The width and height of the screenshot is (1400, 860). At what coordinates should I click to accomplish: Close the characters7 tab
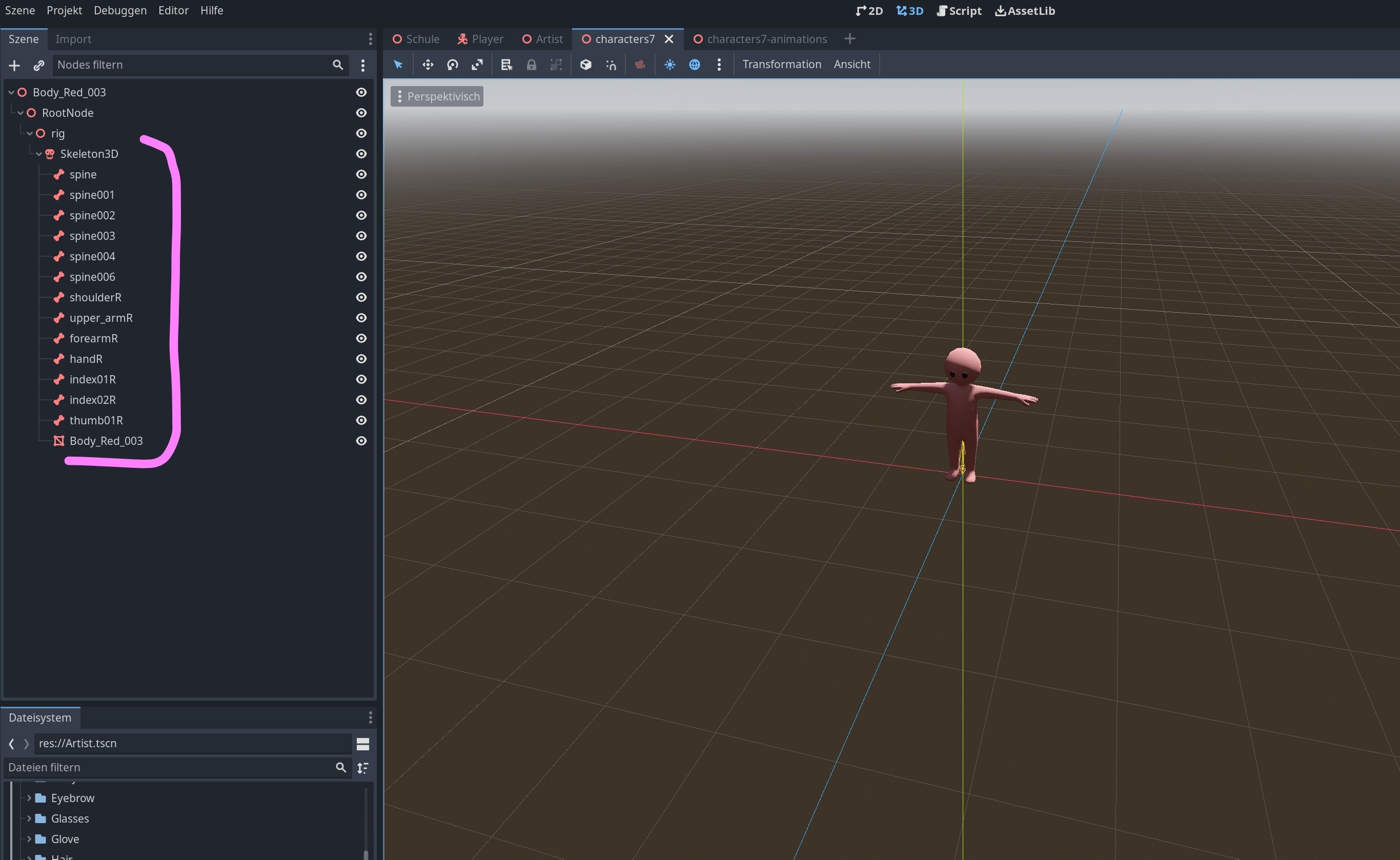(x=669, y=38)
